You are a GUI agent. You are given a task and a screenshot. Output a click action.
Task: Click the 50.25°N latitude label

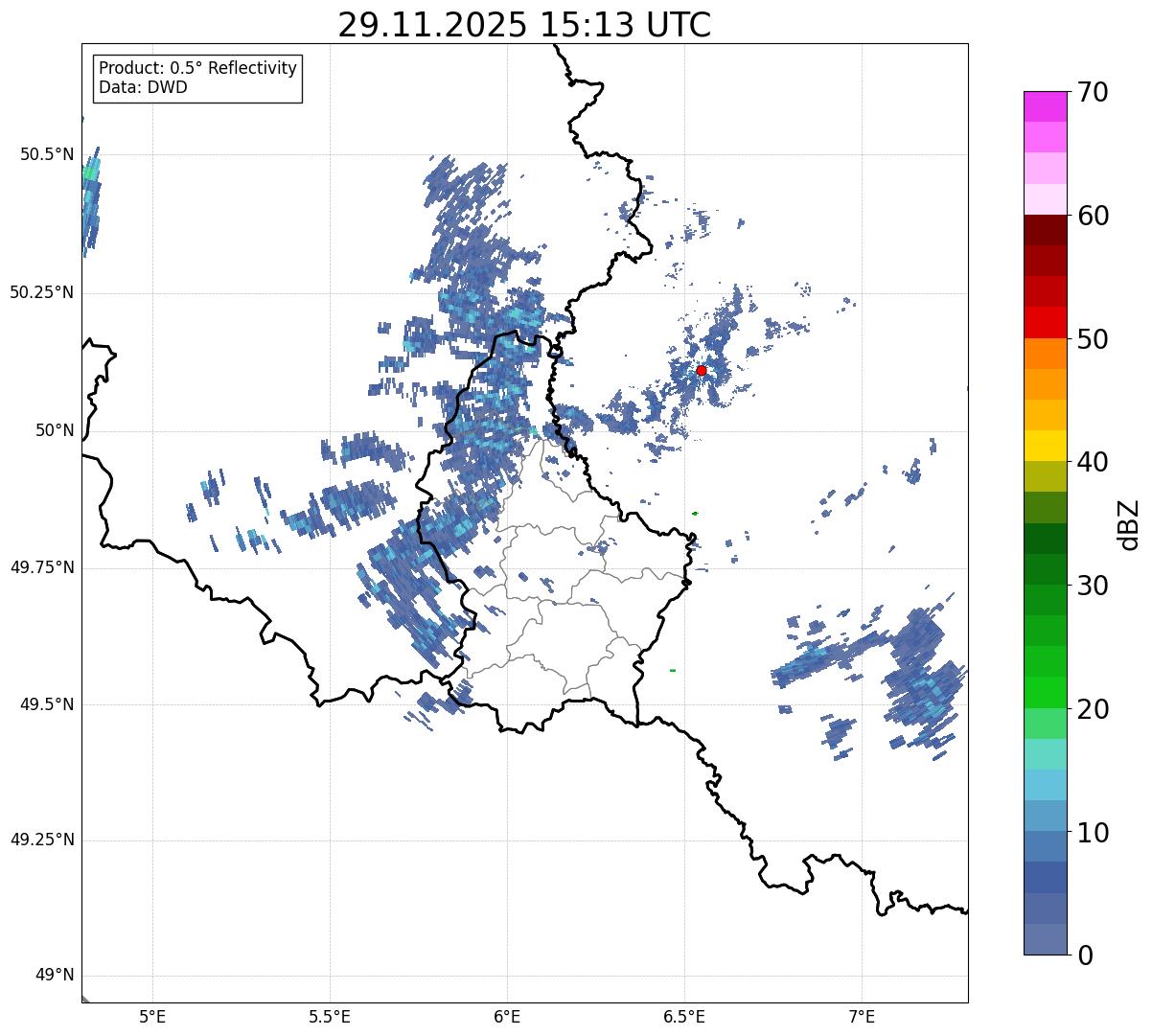click(41, 292)
